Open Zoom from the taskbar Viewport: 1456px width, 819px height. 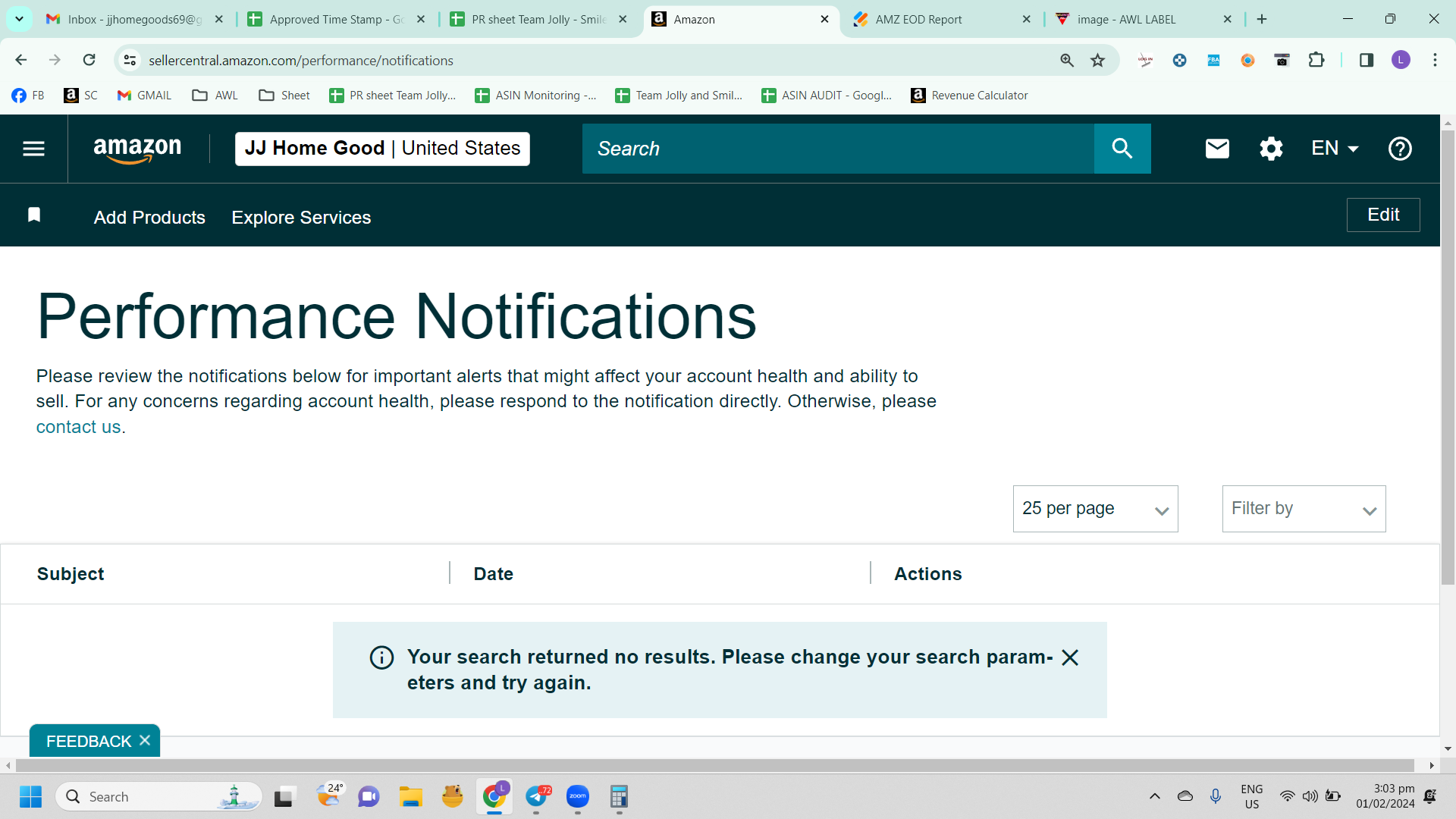click(x=578, y=796)
